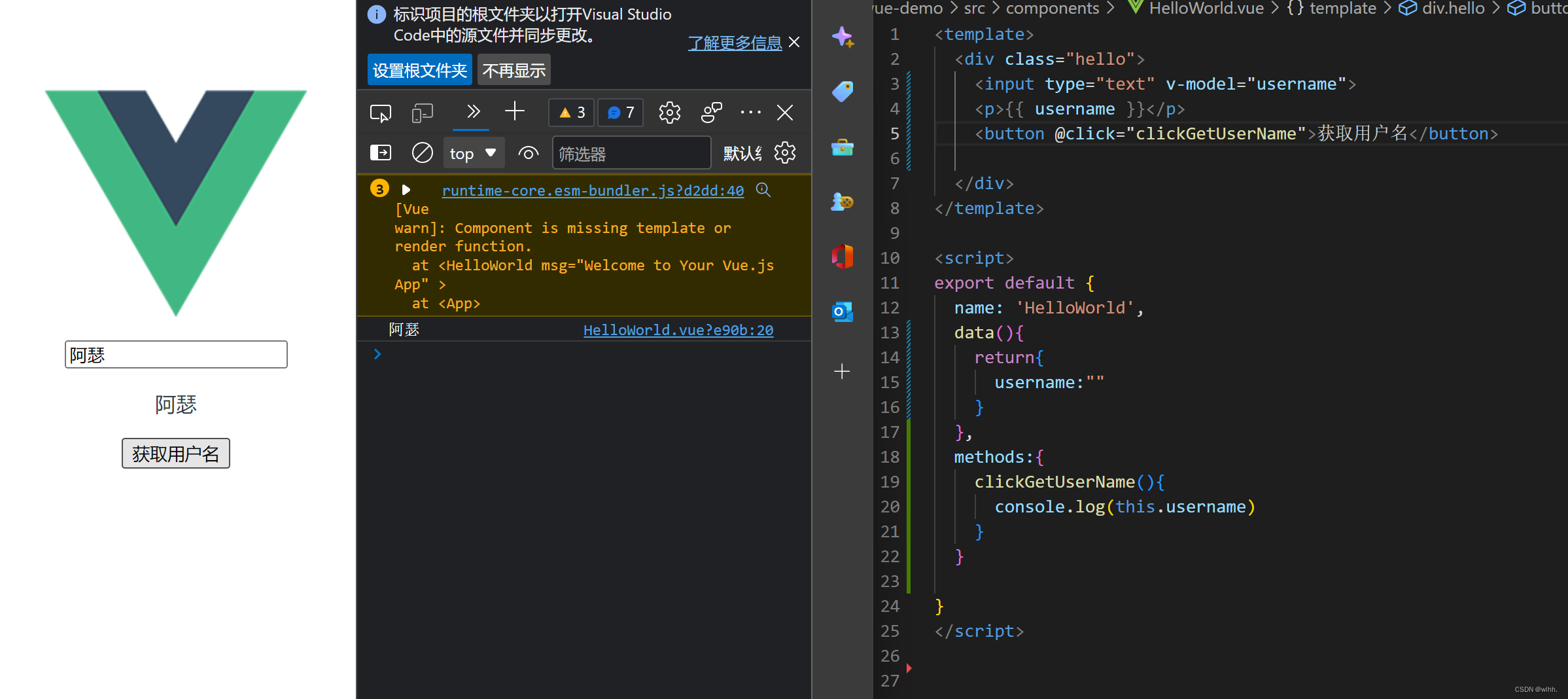Image resolution: width=1568 pixels, height=699 pixels.
Task: Dismiss the root folder info banner
Action: point(794,42)
